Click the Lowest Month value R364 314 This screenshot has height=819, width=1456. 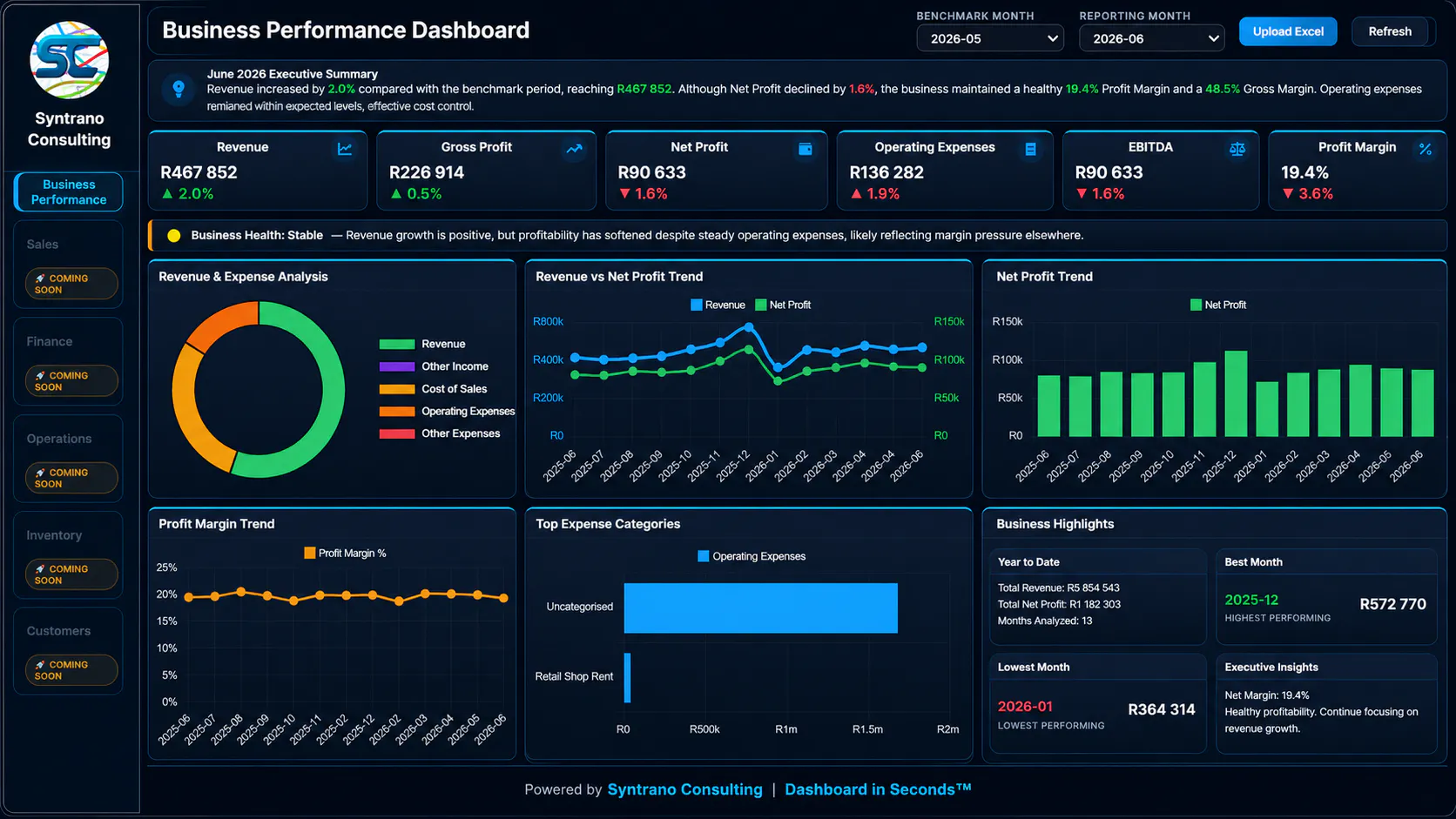pos(1161,709)
